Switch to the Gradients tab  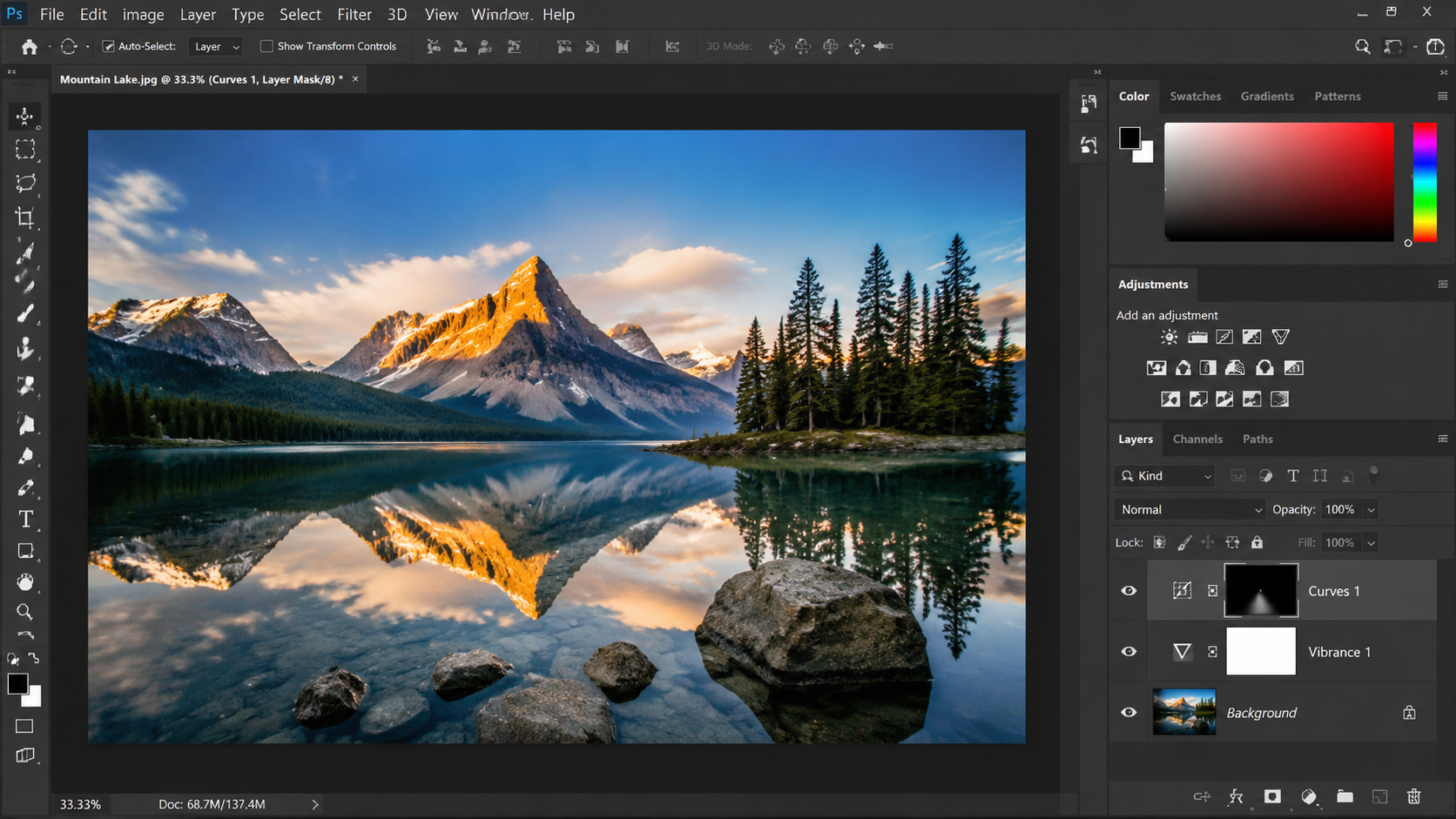click(x=1267, y=96)
